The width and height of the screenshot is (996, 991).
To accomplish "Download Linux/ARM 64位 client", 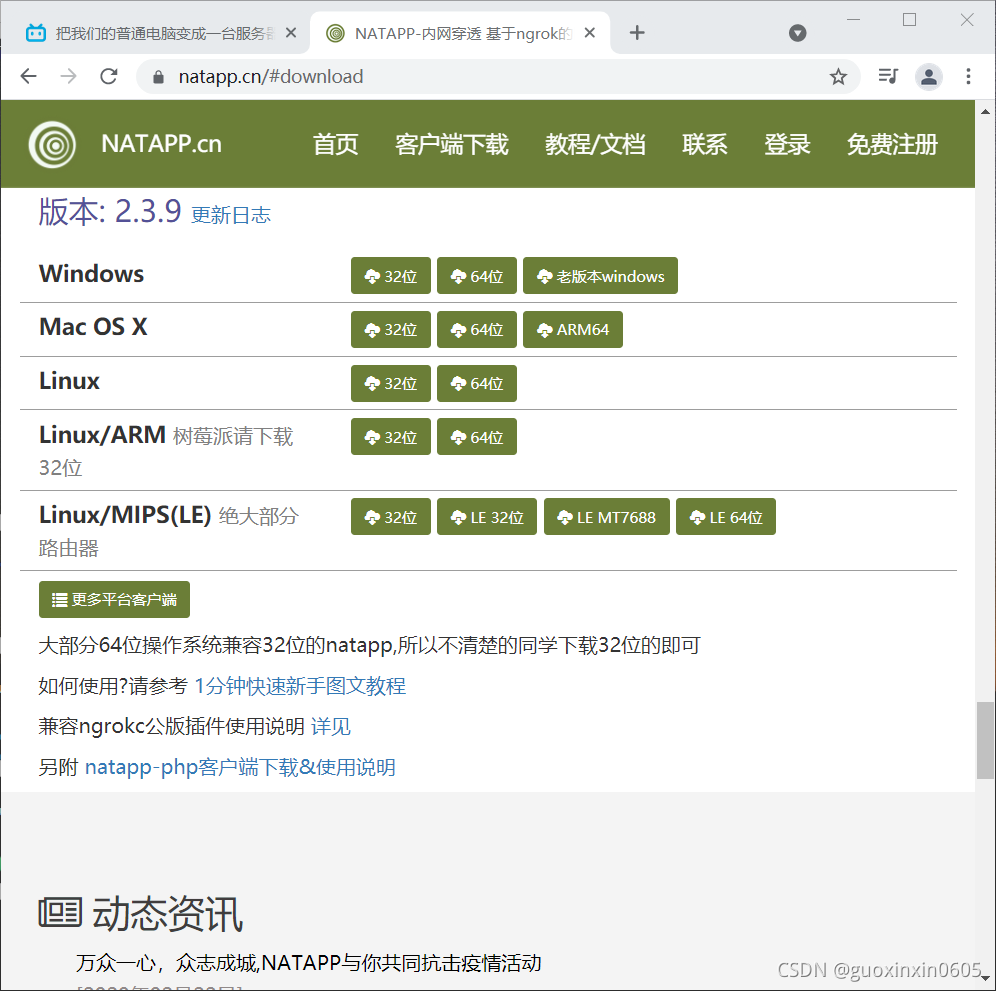I will click(477, 437).
